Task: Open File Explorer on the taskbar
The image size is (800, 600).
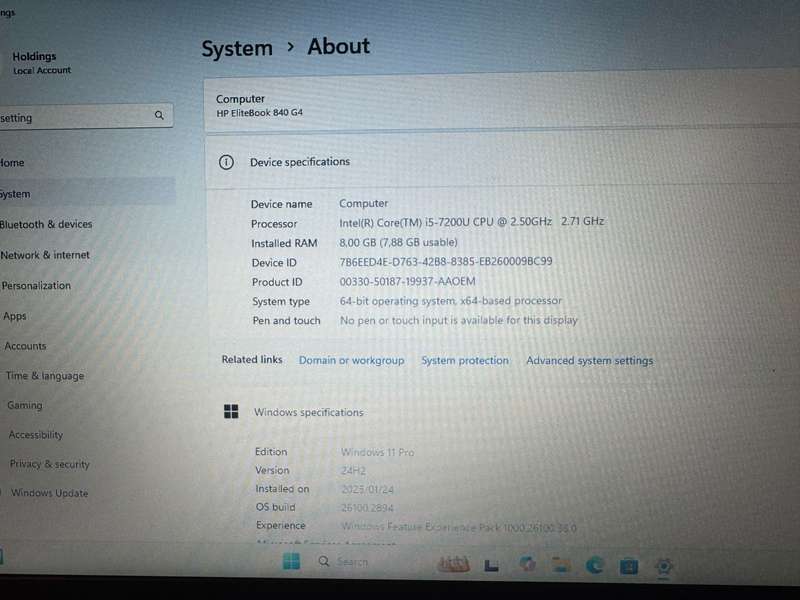Action: tap(561, 565)
